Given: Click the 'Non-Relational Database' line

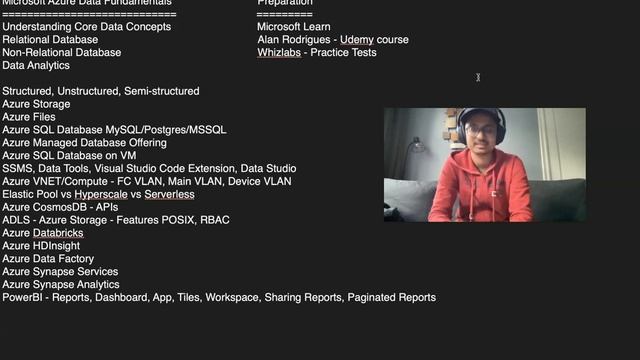Looking at the screenshot, I should pyautogui.click(x=62, y=53).
